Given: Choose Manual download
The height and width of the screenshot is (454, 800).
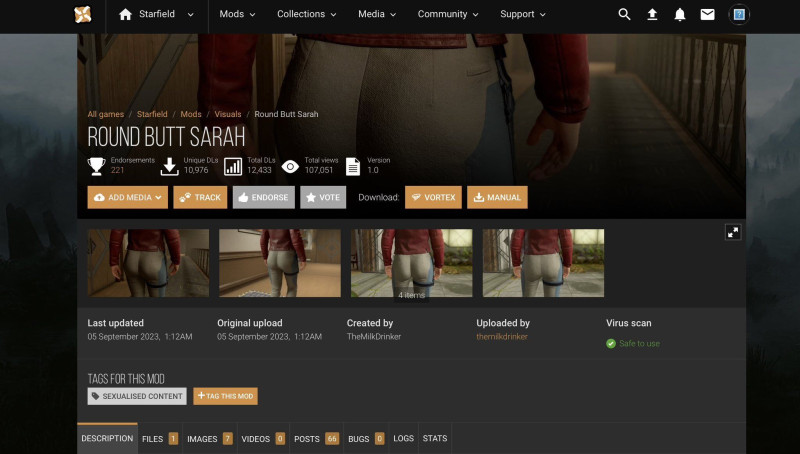Looking at the screenshot, I should click(497, 197).
